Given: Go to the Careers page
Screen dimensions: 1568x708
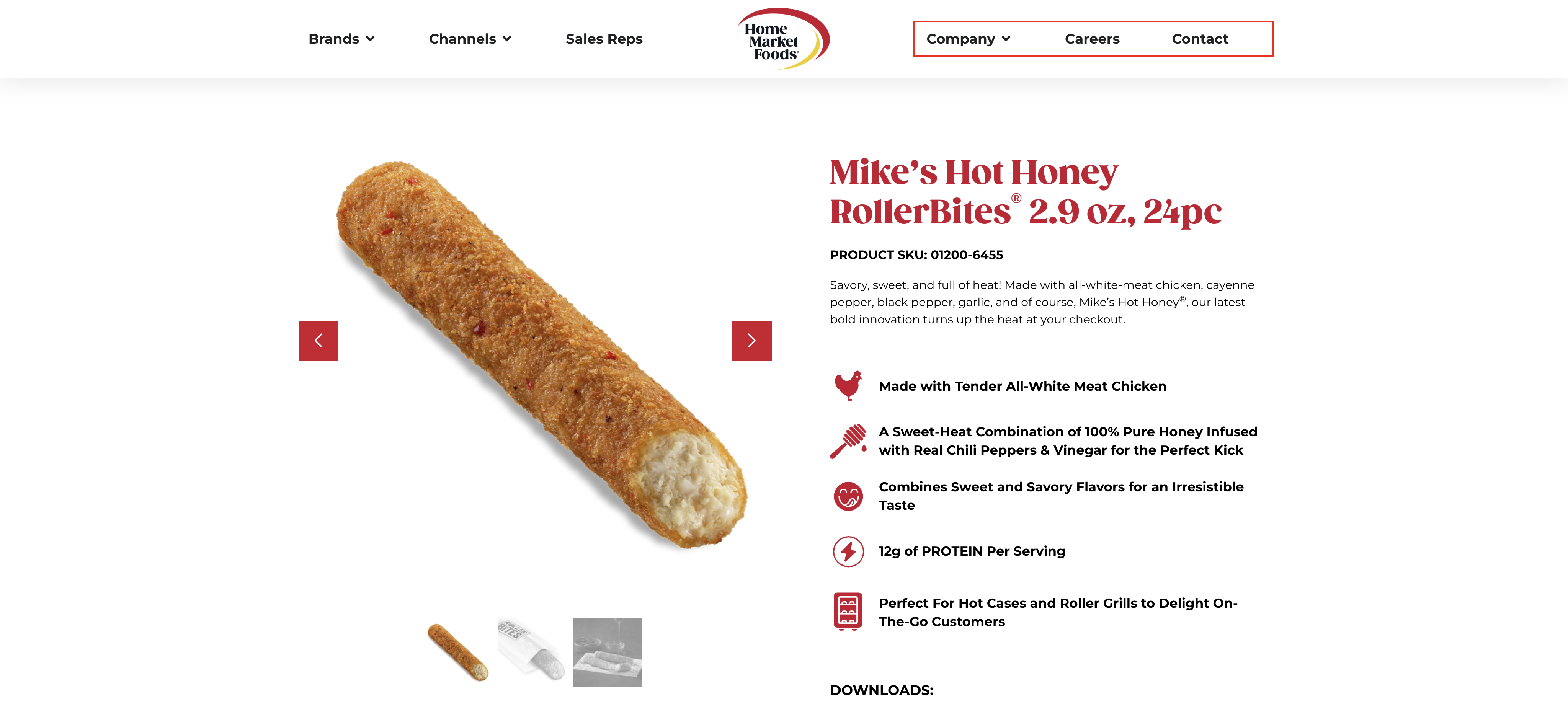Looking at the screenshot, I should 1092,39.
